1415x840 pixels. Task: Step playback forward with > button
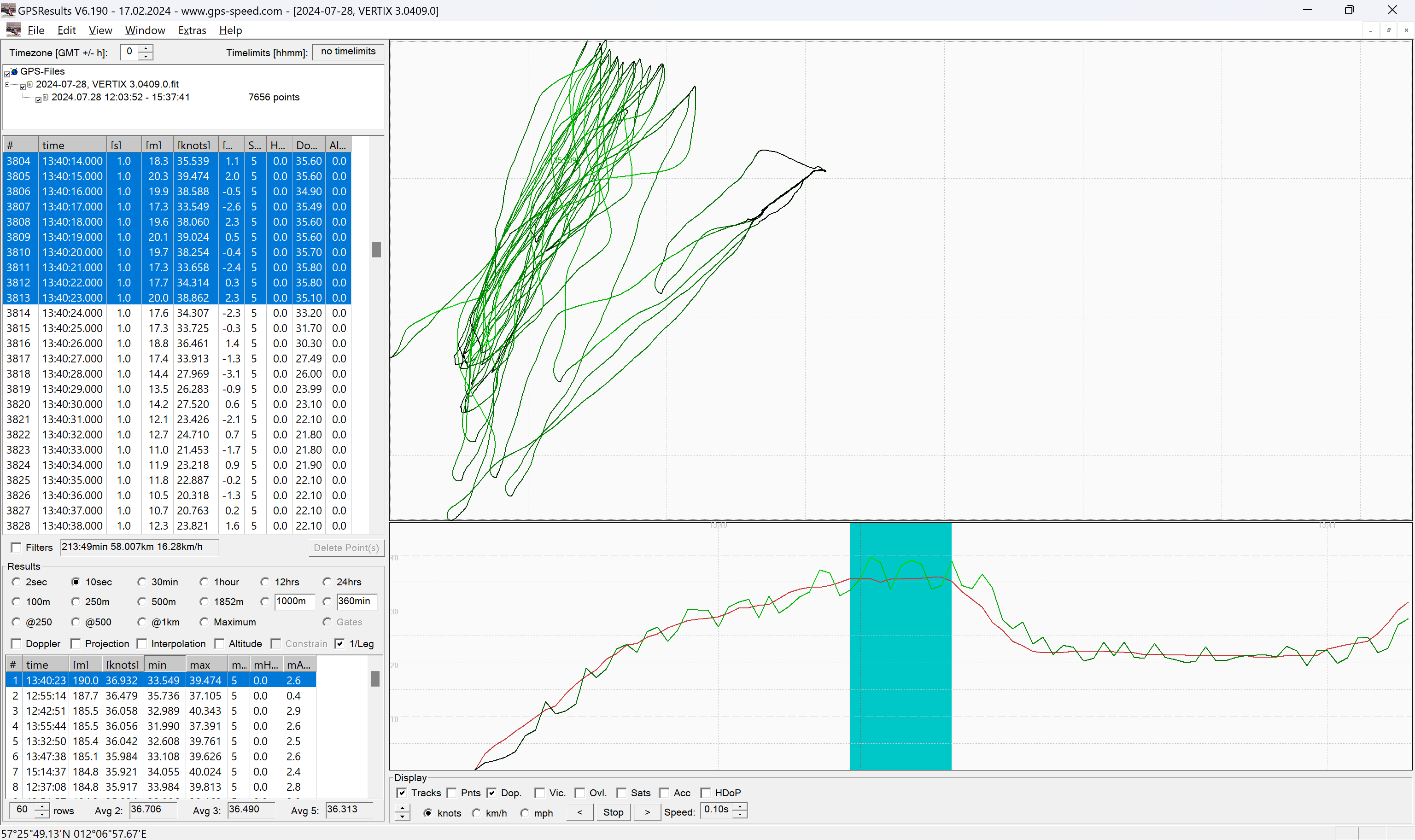click(647, 812)
